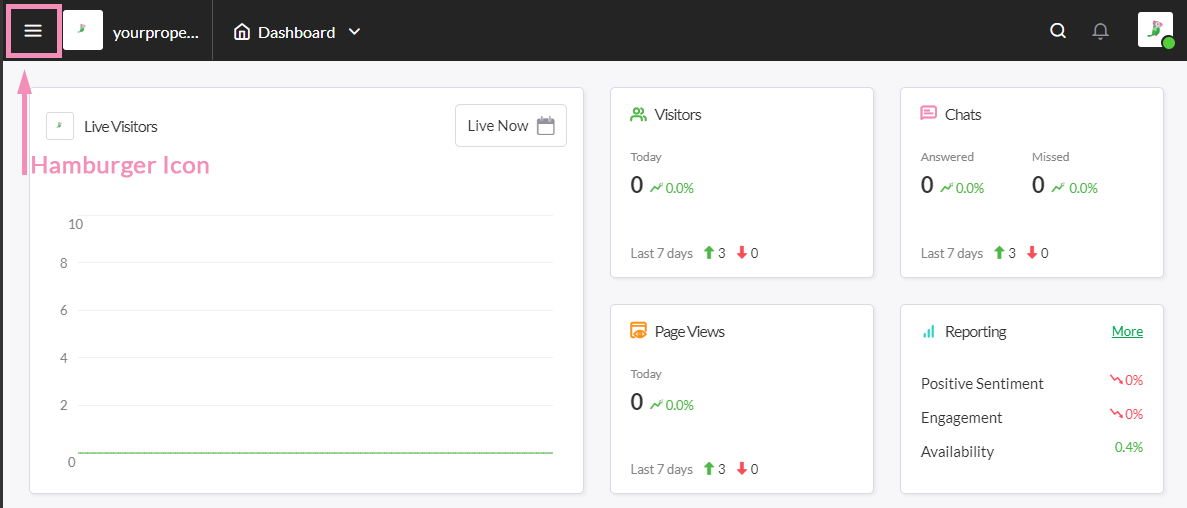Click Last 7 days in Chats card

(x=952, y=253)
